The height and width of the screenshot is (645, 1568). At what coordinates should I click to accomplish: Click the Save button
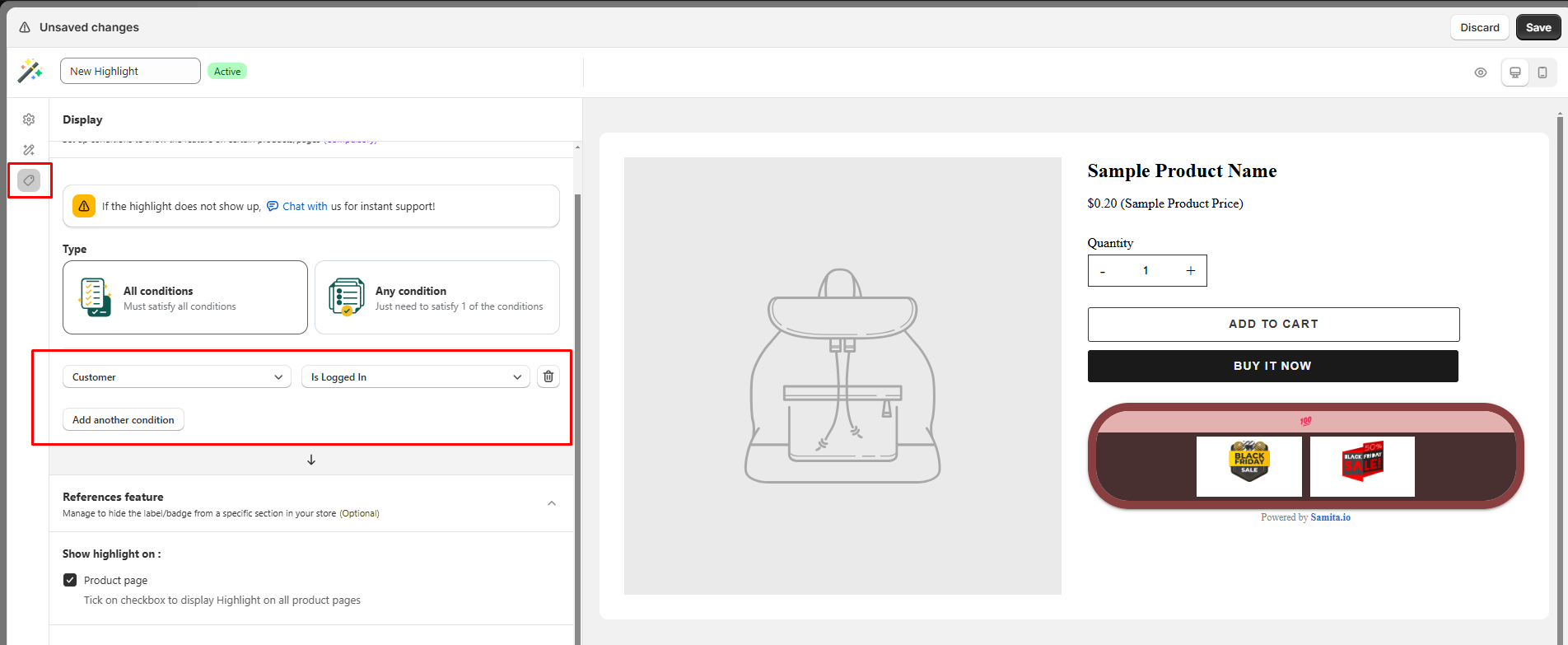(1538, 27)
